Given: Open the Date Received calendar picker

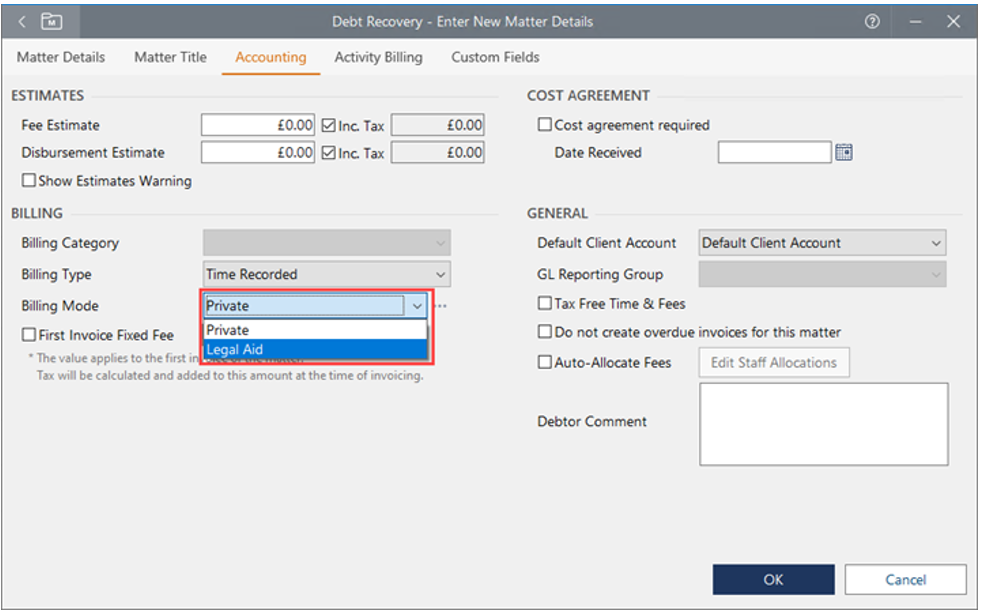Looking at the screenshot, I should click(844, 153).
